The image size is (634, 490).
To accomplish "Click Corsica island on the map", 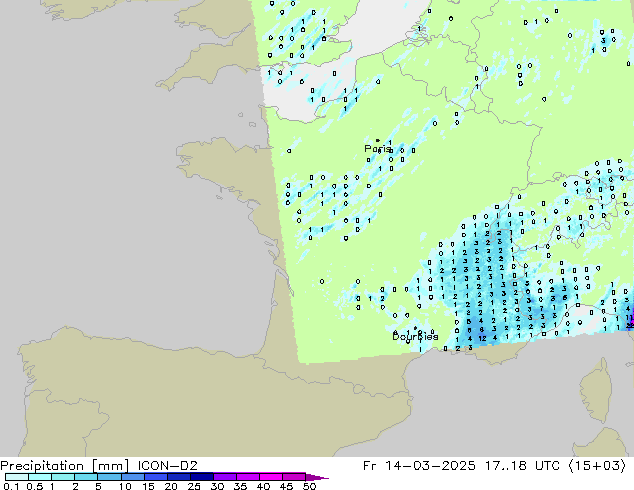I will [x=598, y=391].
